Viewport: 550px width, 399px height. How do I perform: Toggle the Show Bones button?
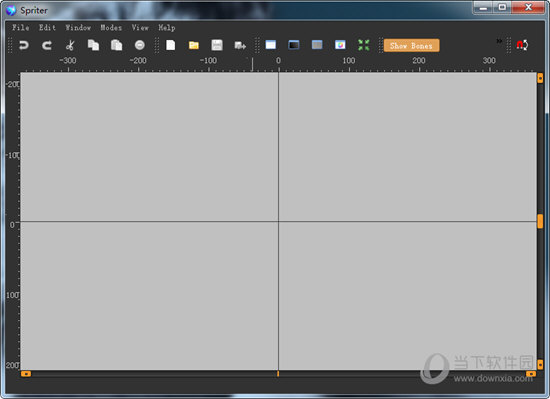tap(411, 46)
